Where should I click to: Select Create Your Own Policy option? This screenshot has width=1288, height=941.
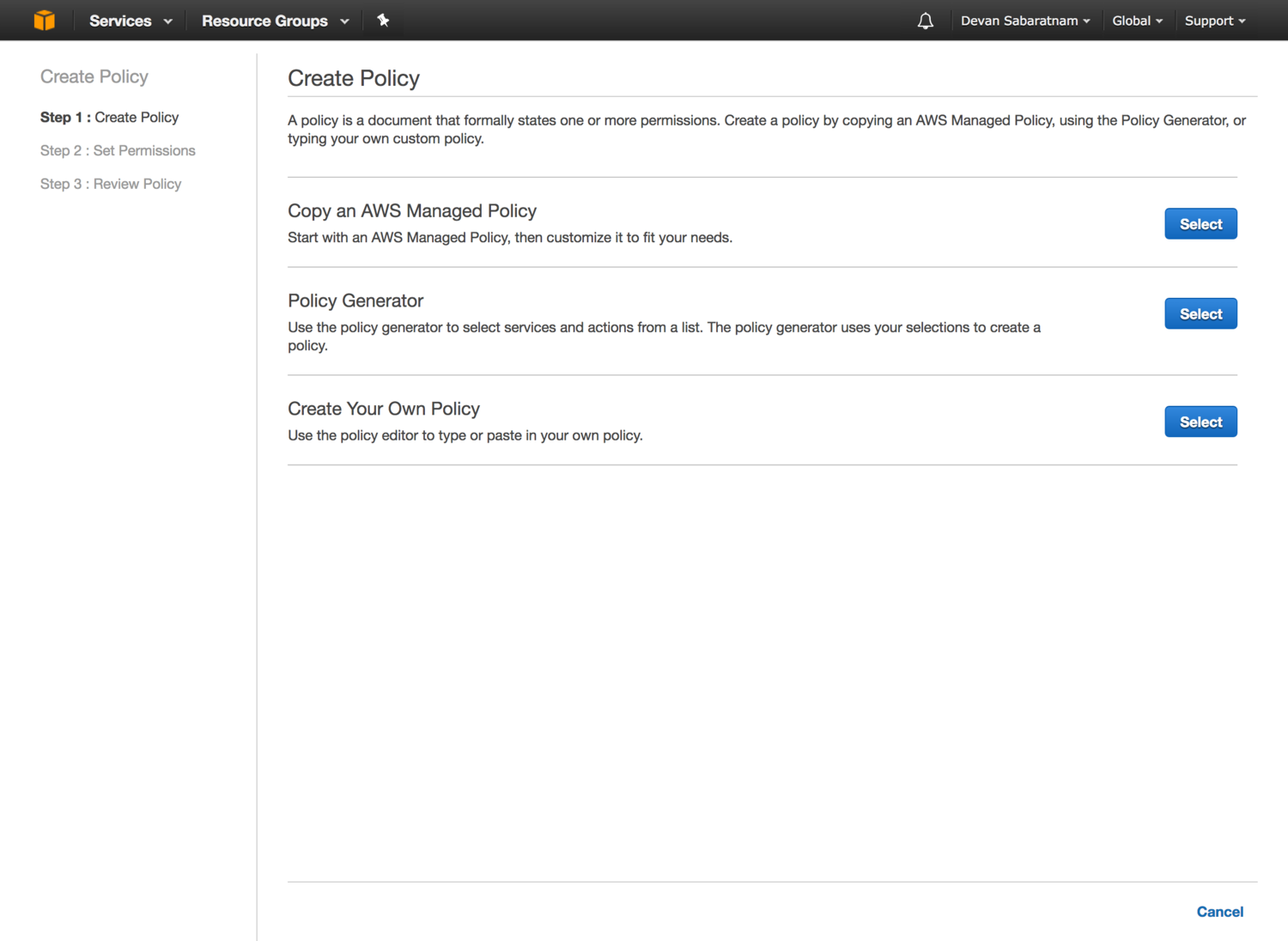coord(1200,422)
